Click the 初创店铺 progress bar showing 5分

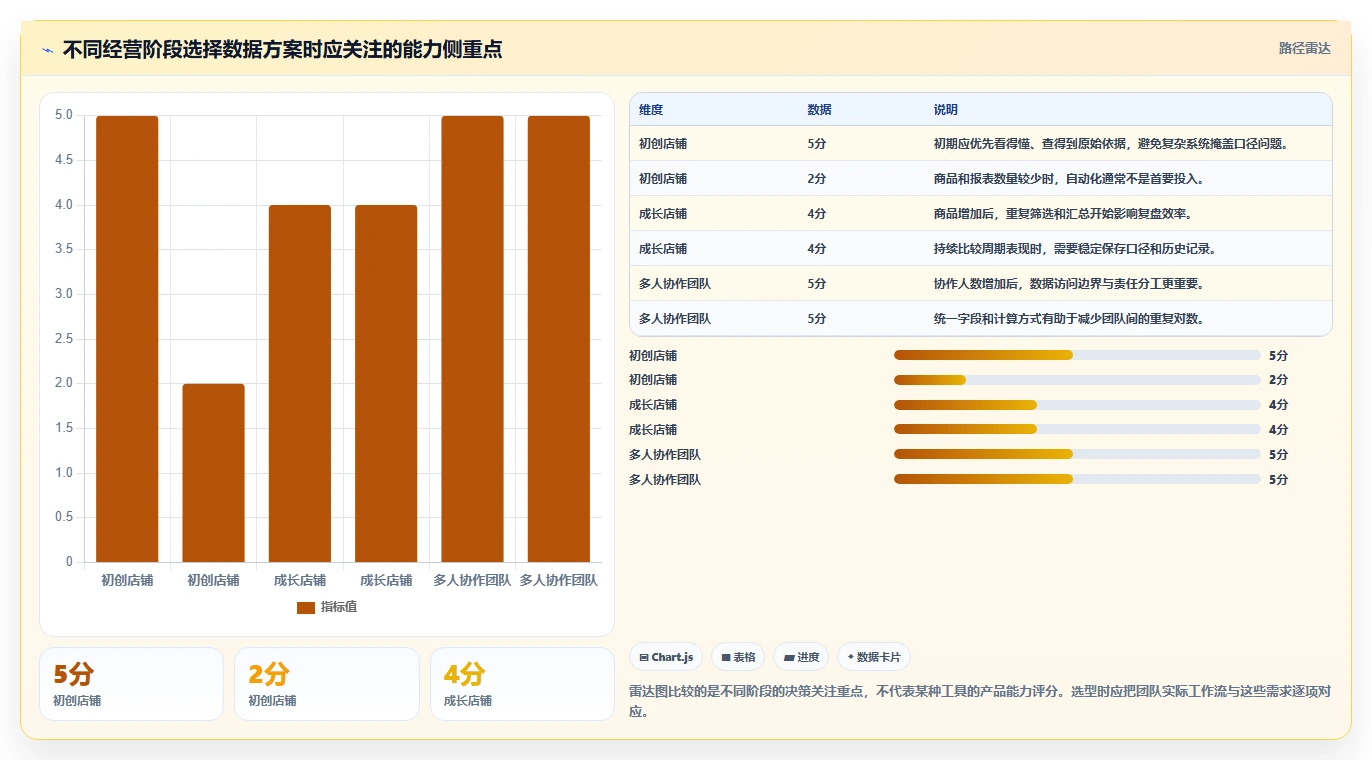[1077, 355]
